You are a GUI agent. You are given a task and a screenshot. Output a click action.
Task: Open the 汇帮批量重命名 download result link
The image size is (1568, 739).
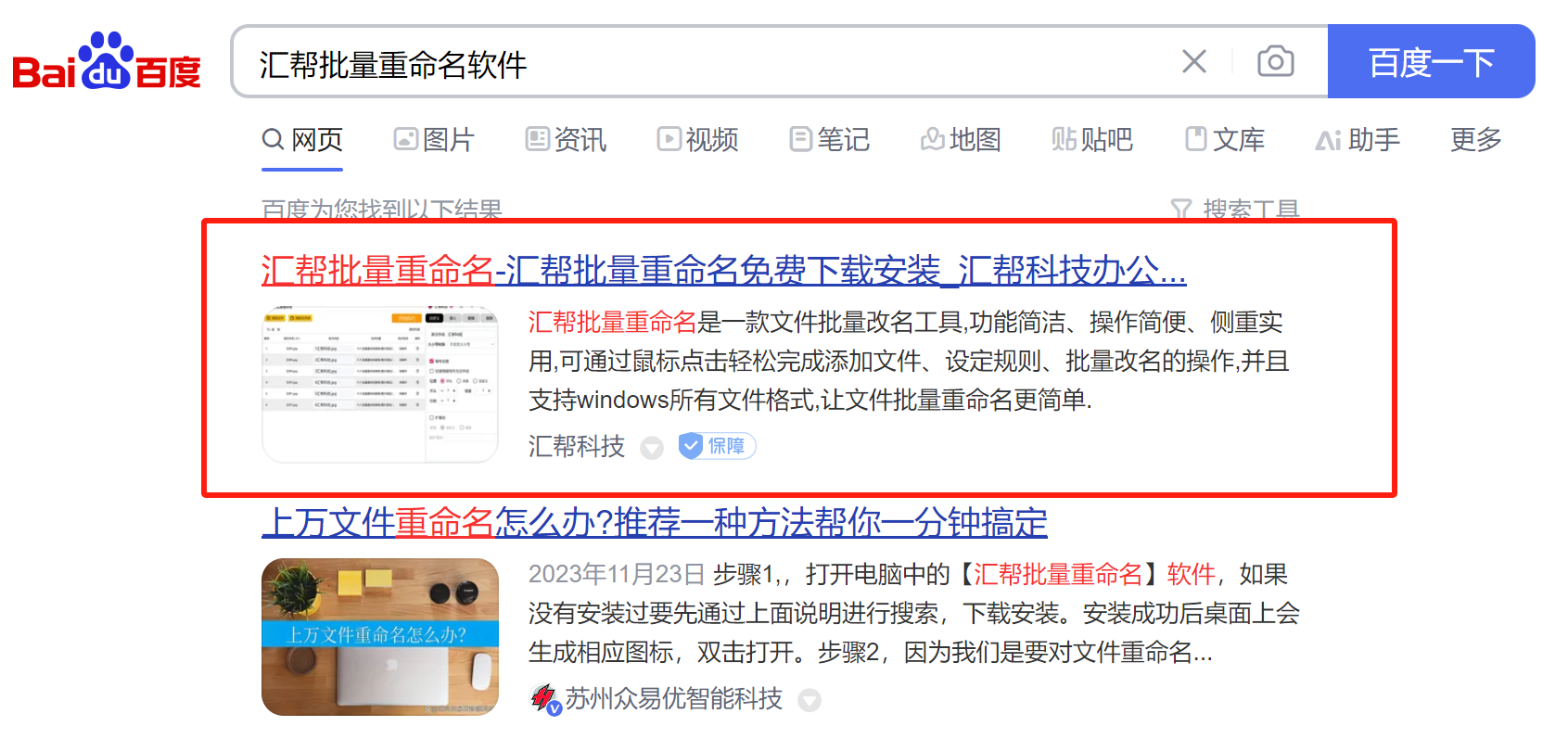(x=723, y=271)
